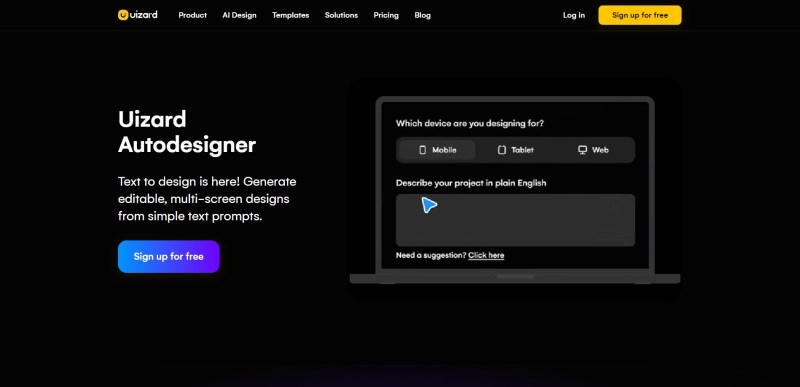Viewport: 800px width, 387px height.
Task: Open the Solutions menu
Action: click(x=341, y=15)
